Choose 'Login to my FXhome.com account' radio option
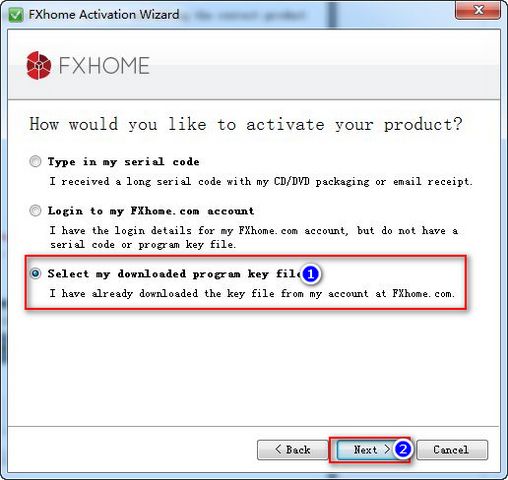508x480 pixels. point(35,211)
